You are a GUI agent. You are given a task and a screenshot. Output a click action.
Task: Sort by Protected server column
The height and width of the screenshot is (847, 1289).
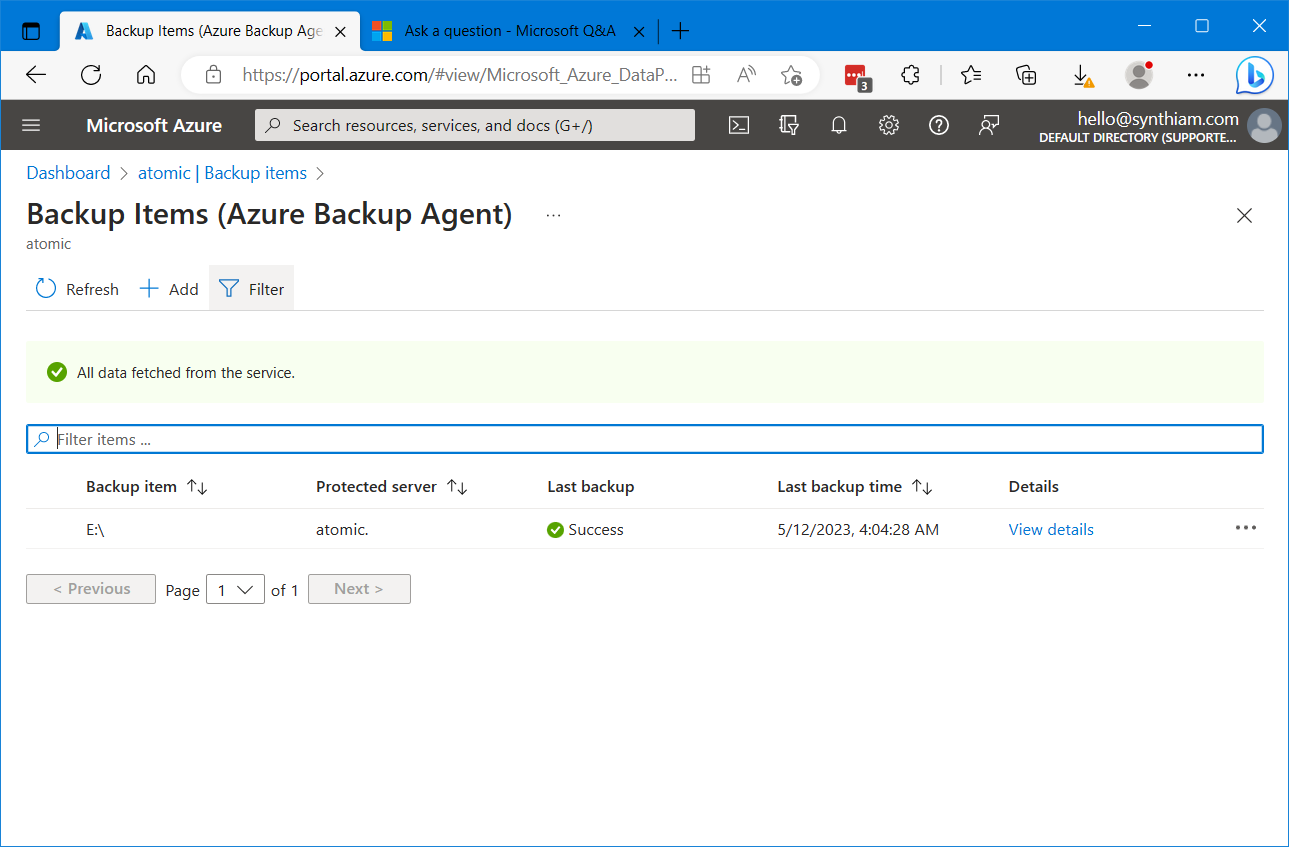click(x=392, y=487)
